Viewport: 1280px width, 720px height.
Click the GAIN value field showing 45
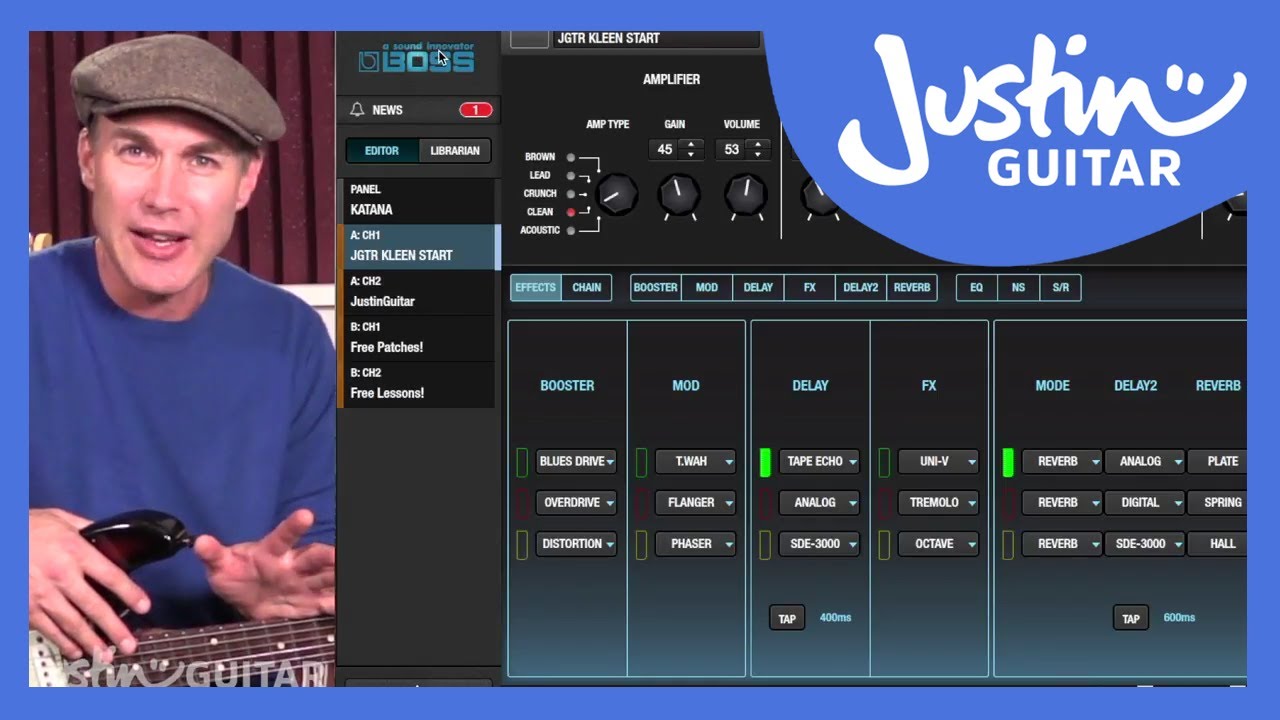click(665, 149)
